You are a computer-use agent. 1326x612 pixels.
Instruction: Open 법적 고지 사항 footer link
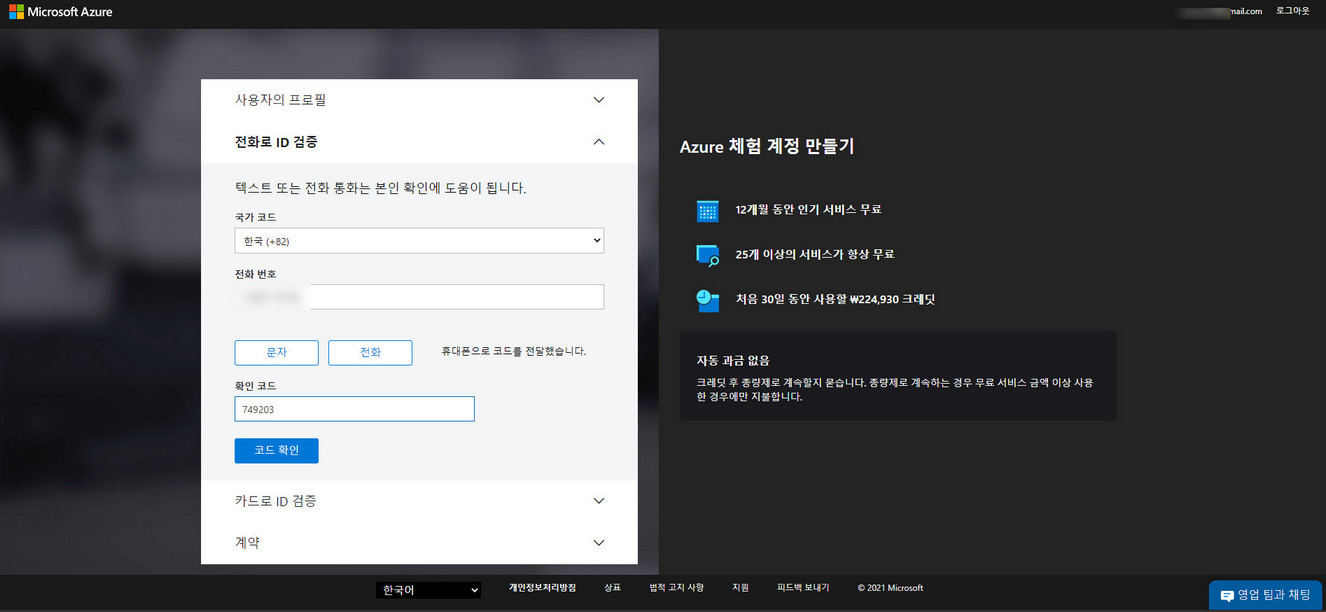(677, 588)
